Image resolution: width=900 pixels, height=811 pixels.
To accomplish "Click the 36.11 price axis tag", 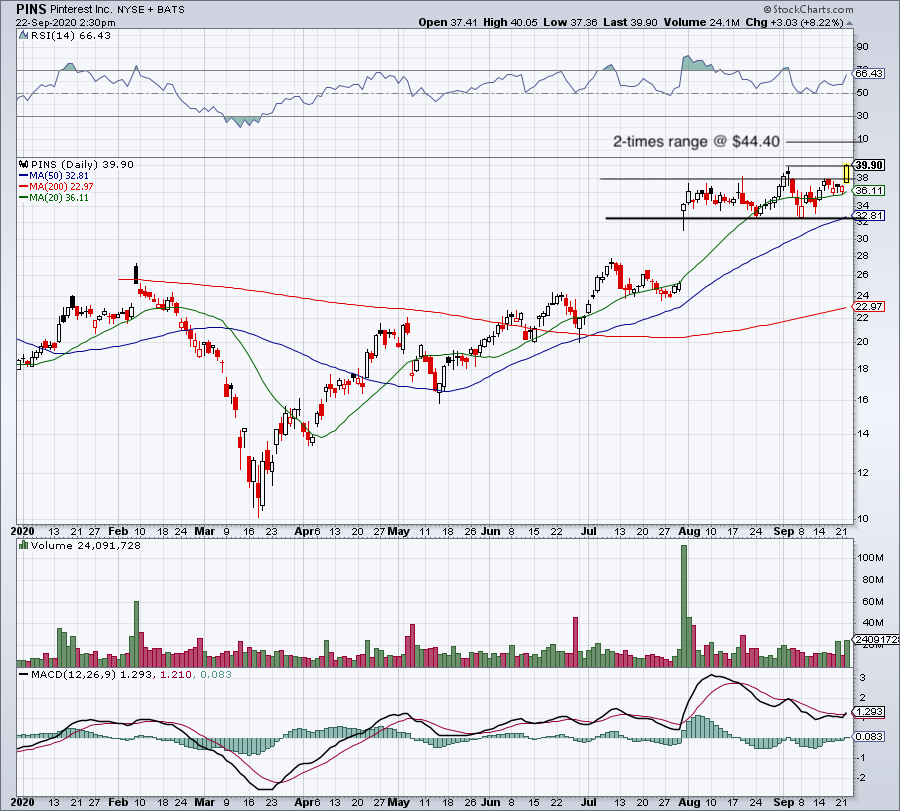I will click(869, 191).
